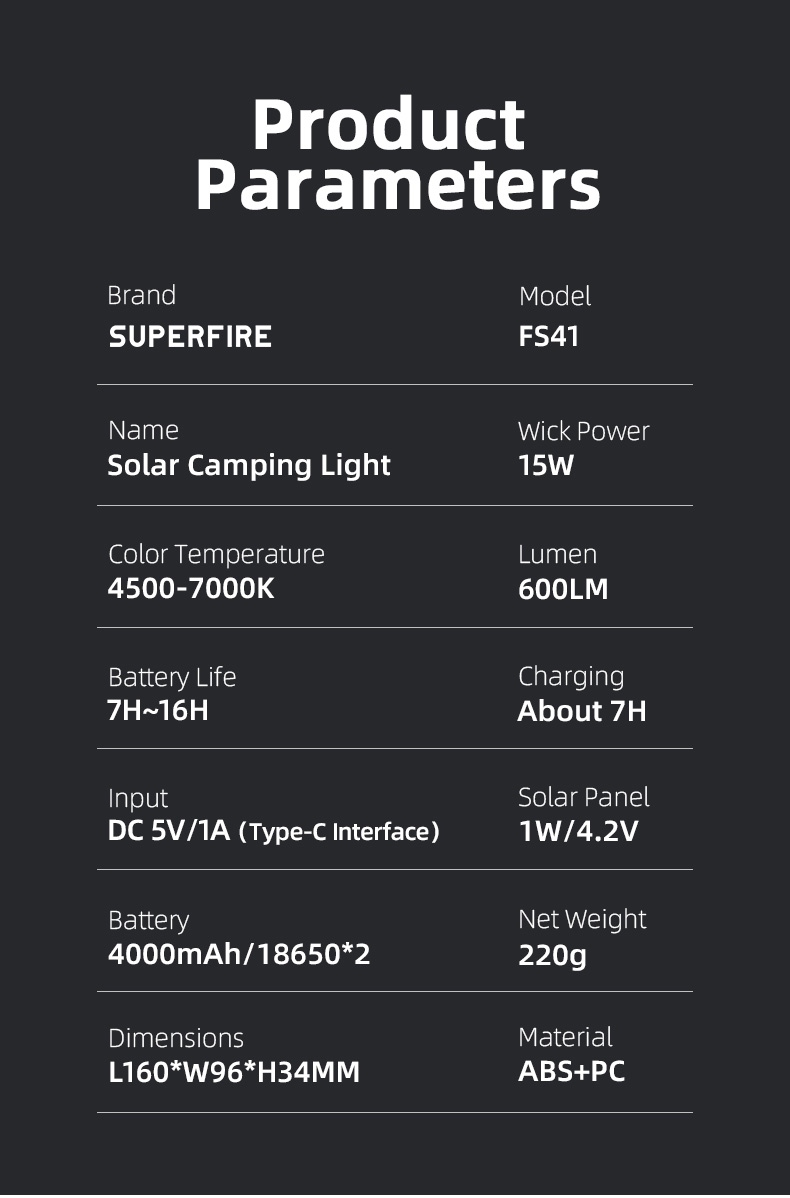Click the Color Temperature label
The image size is (790, 1198).
pyautogui.click(x=216, y=554)
